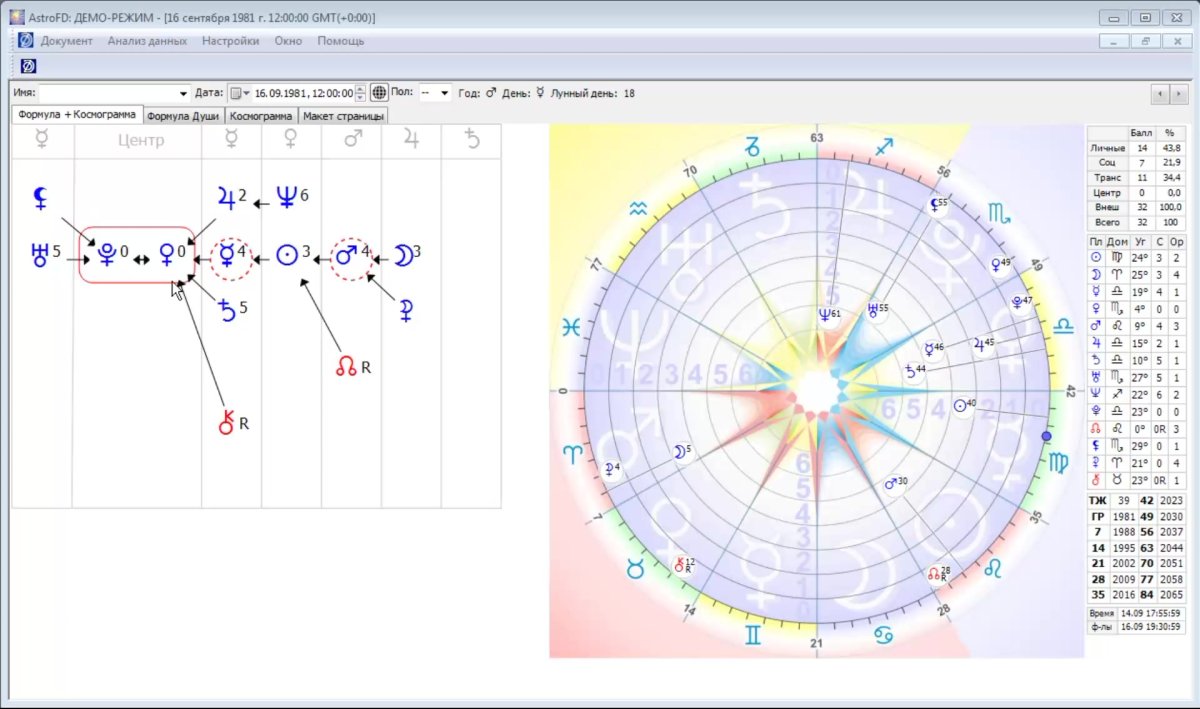1200x709 pixels.
Task: Click the red Chiron symbol in formula
Action: click(226, 423)
